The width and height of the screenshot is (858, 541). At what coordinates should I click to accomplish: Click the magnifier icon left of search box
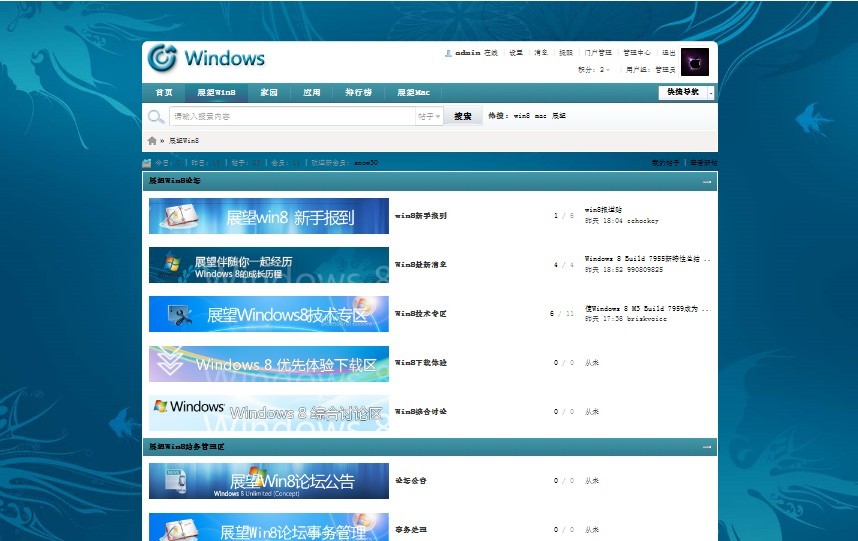click(x=156, y=116)
